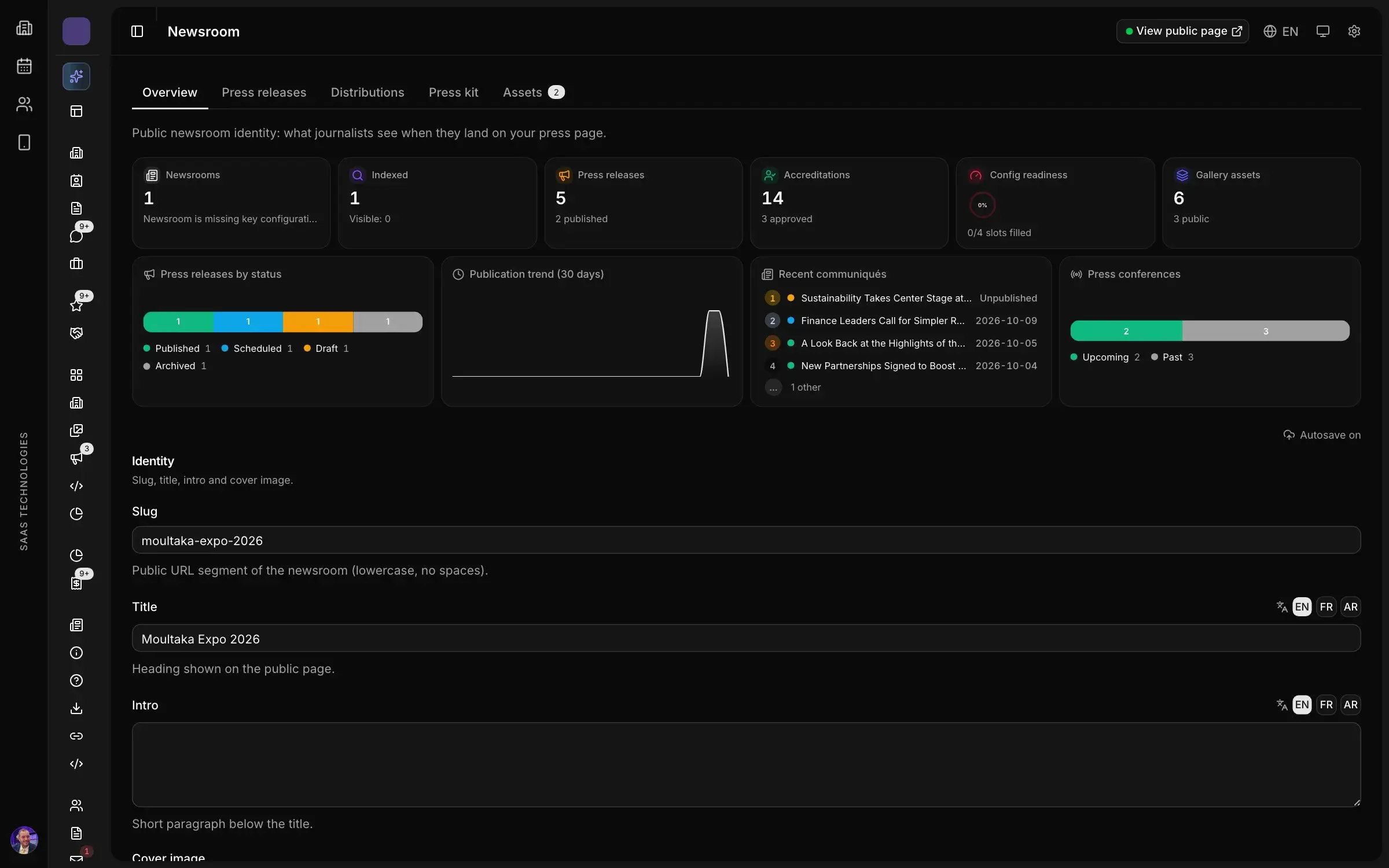This screenshot has height=868, width=1389.
Task: Click the monitor display icon in header
Action: click(x=1323, y=31)
